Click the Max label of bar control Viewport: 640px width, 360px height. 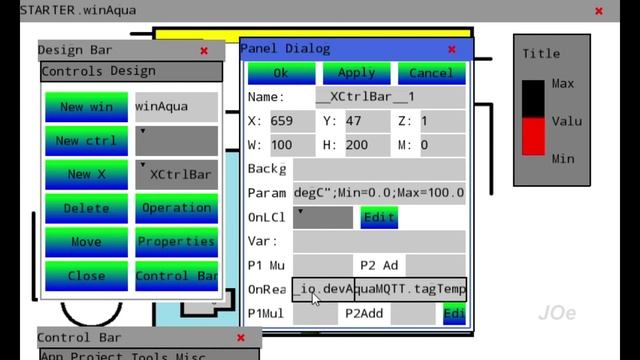(x=563, y=84)
